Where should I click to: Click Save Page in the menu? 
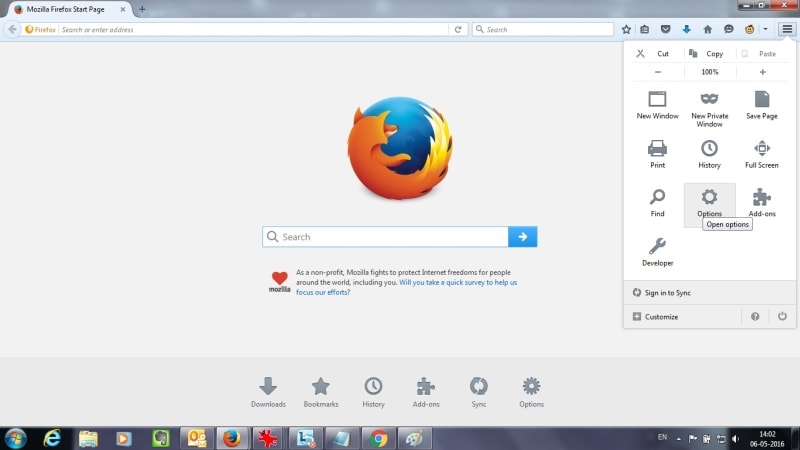point(762,105)
